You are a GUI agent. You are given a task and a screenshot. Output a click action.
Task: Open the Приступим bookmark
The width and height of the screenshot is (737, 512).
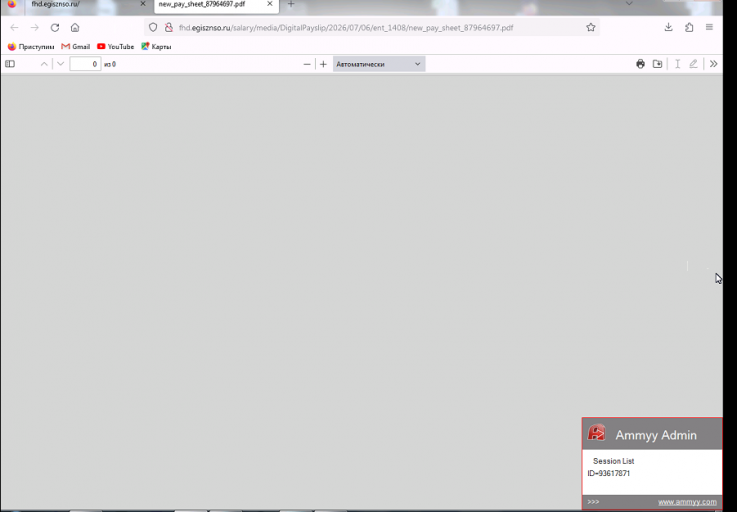point(31,47)
